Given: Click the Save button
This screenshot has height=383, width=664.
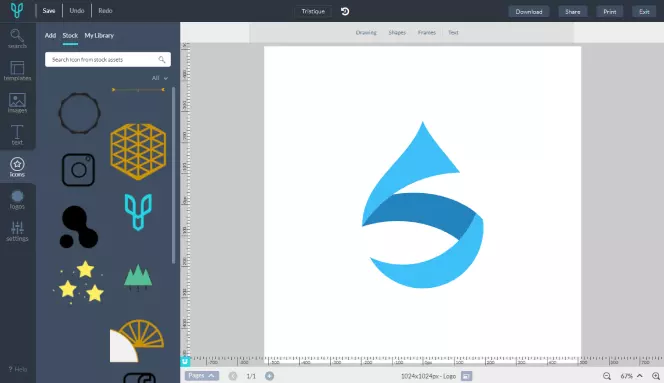Looking at the screenshot, I should 49,11.
